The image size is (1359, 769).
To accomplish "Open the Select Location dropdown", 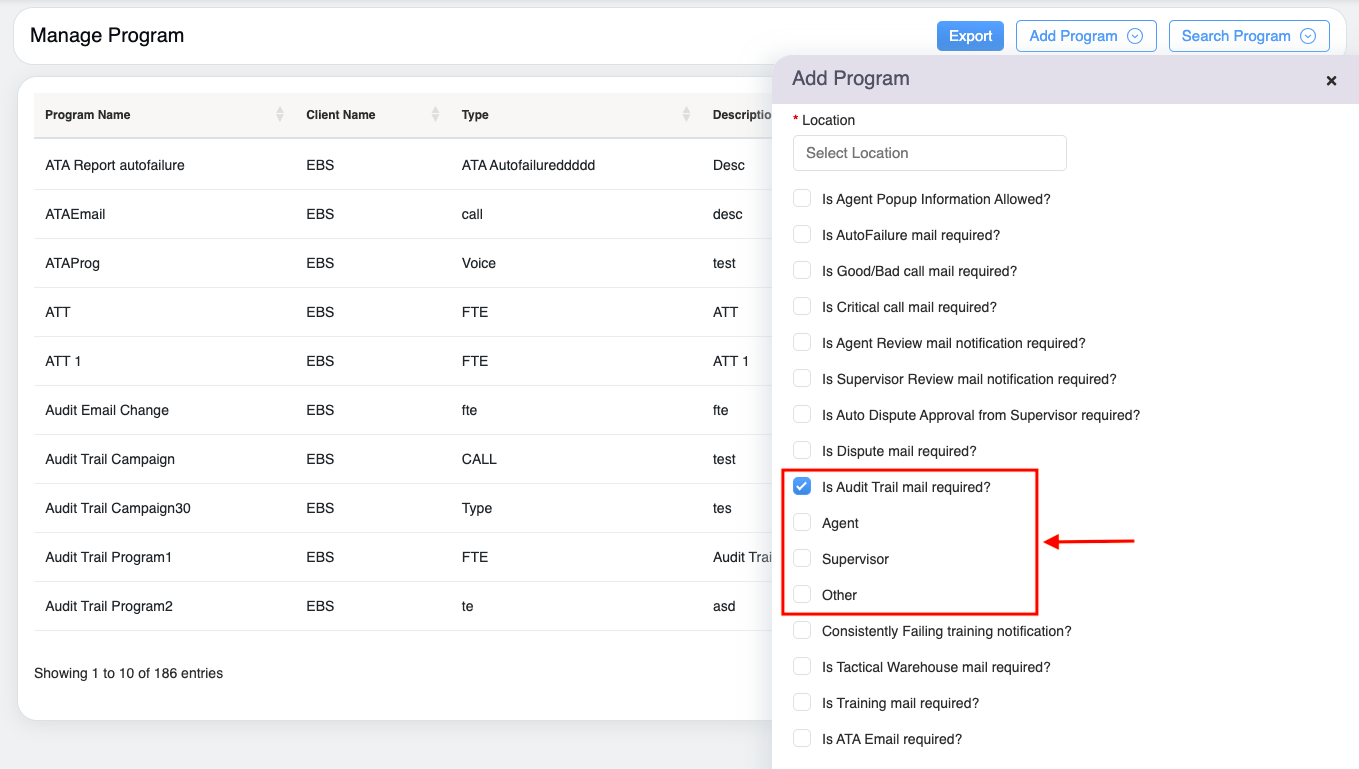I will pos(929,153).
